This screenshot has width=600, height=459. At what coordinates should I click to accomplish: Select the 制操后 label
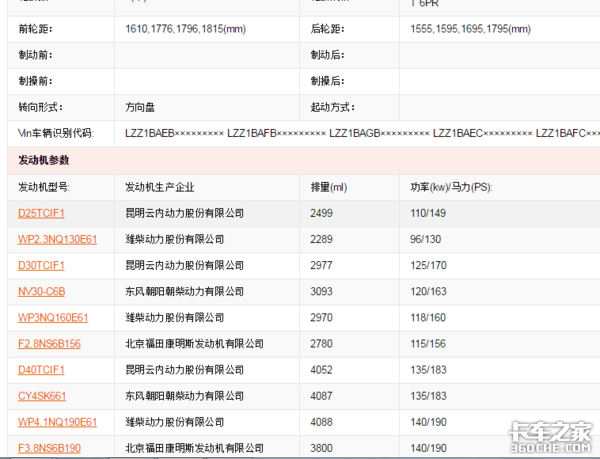(x=328, y=81)
